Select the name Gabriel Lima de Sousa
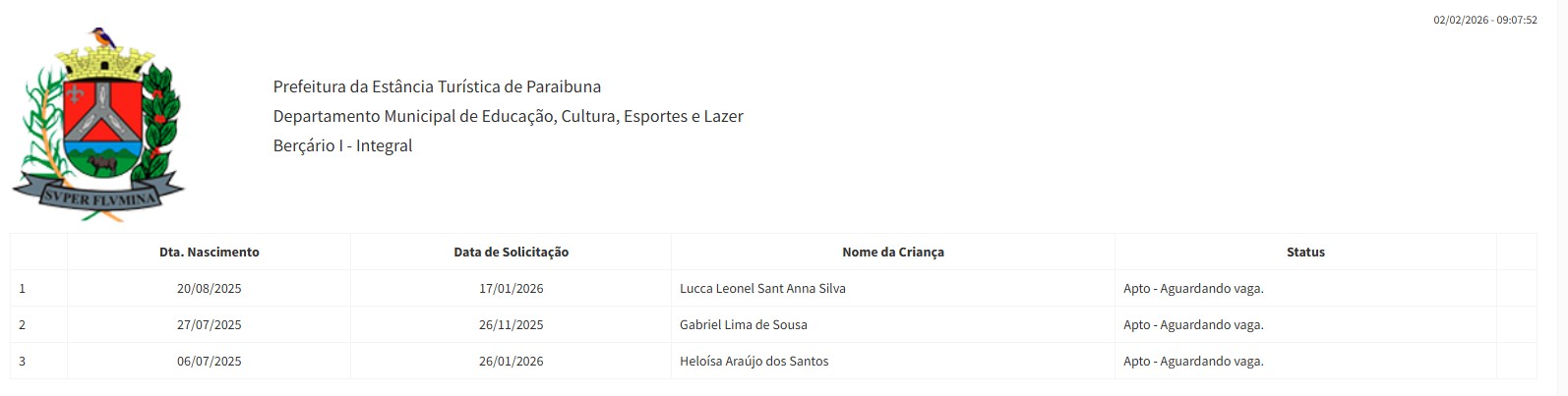This screenshot has width=1568, height=396. [x=743, y=325]
